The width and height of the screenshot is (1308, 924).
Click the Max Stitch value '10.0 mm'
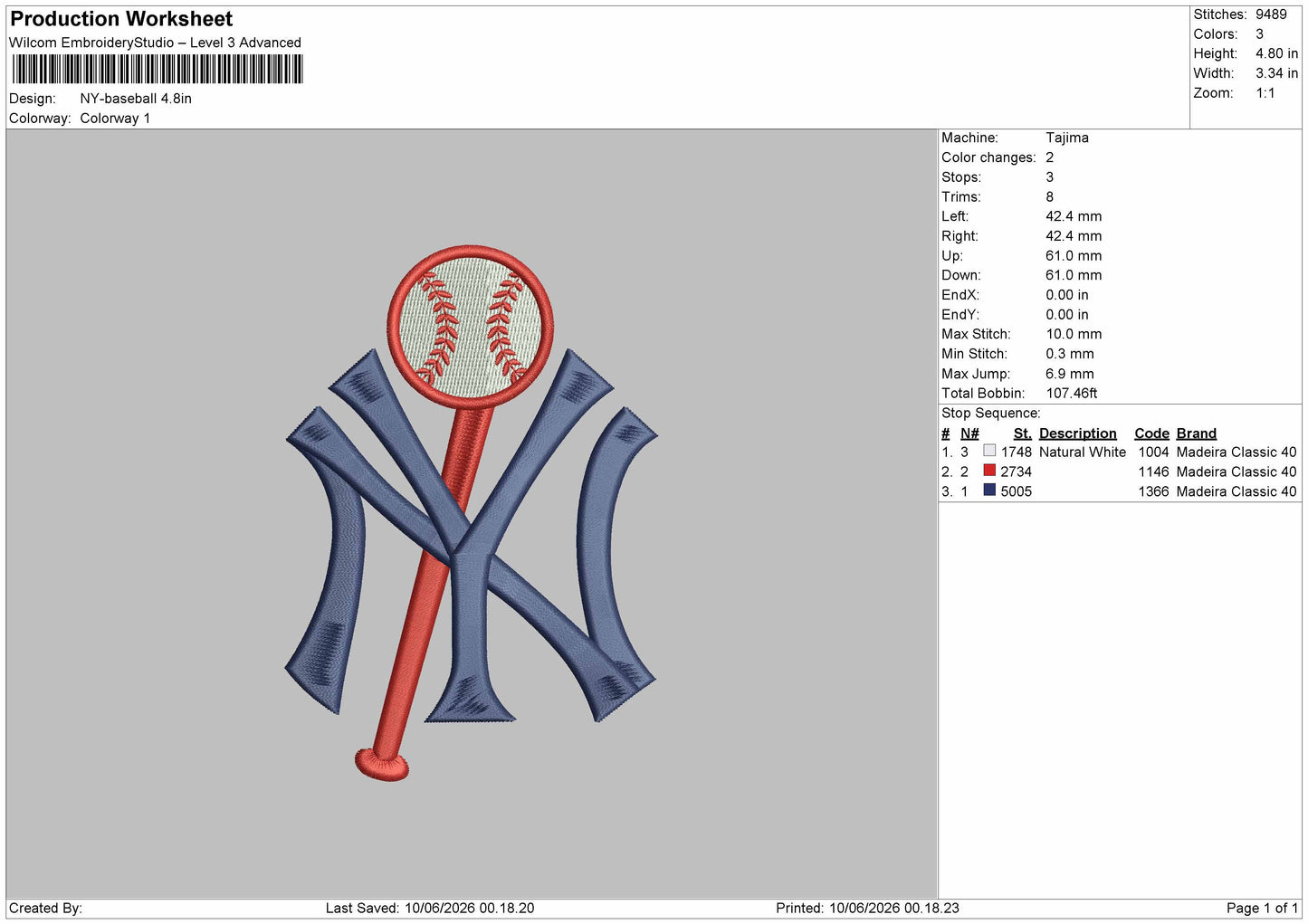coord(1074,334)
